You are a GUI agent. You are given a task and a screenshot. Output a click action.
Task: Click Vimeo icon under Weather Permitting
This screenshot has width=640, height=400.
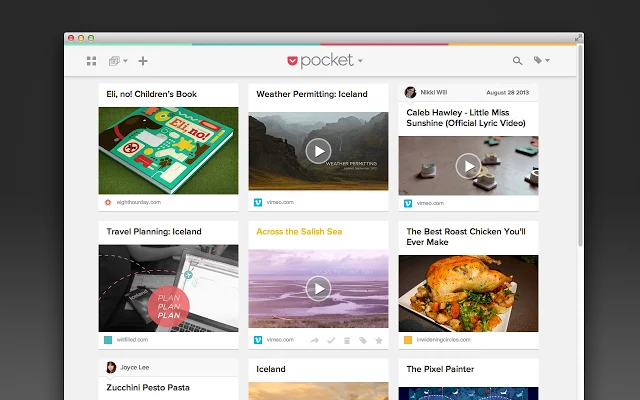(258, 202)
